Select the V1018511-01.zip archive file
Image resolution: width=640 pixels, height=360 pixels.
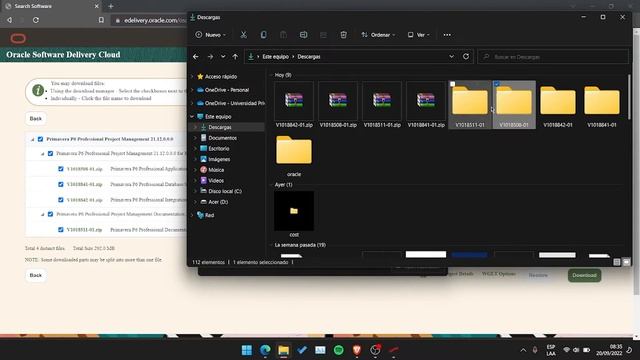[x=382, y=105]
